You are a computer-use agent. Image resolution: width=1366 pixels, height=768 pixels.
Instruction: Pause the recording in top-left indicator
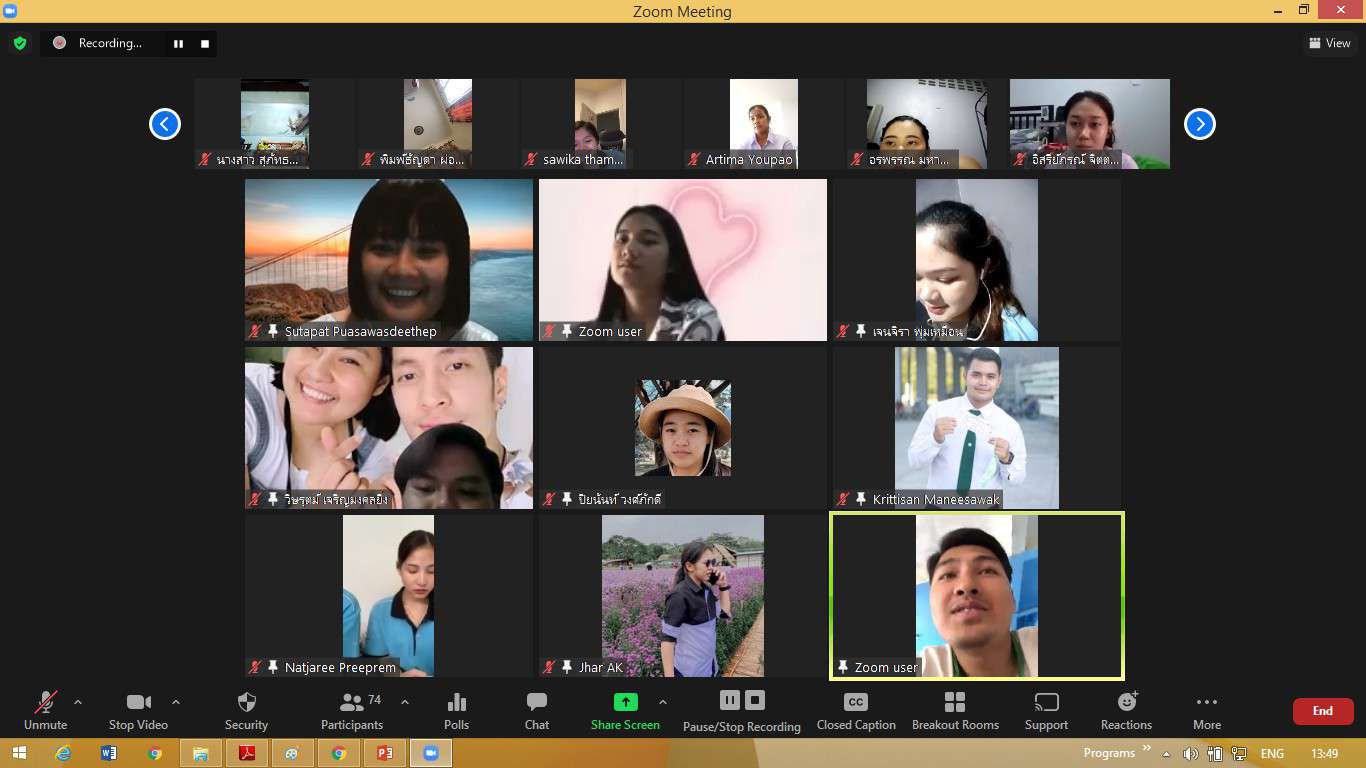coord(179,44)
